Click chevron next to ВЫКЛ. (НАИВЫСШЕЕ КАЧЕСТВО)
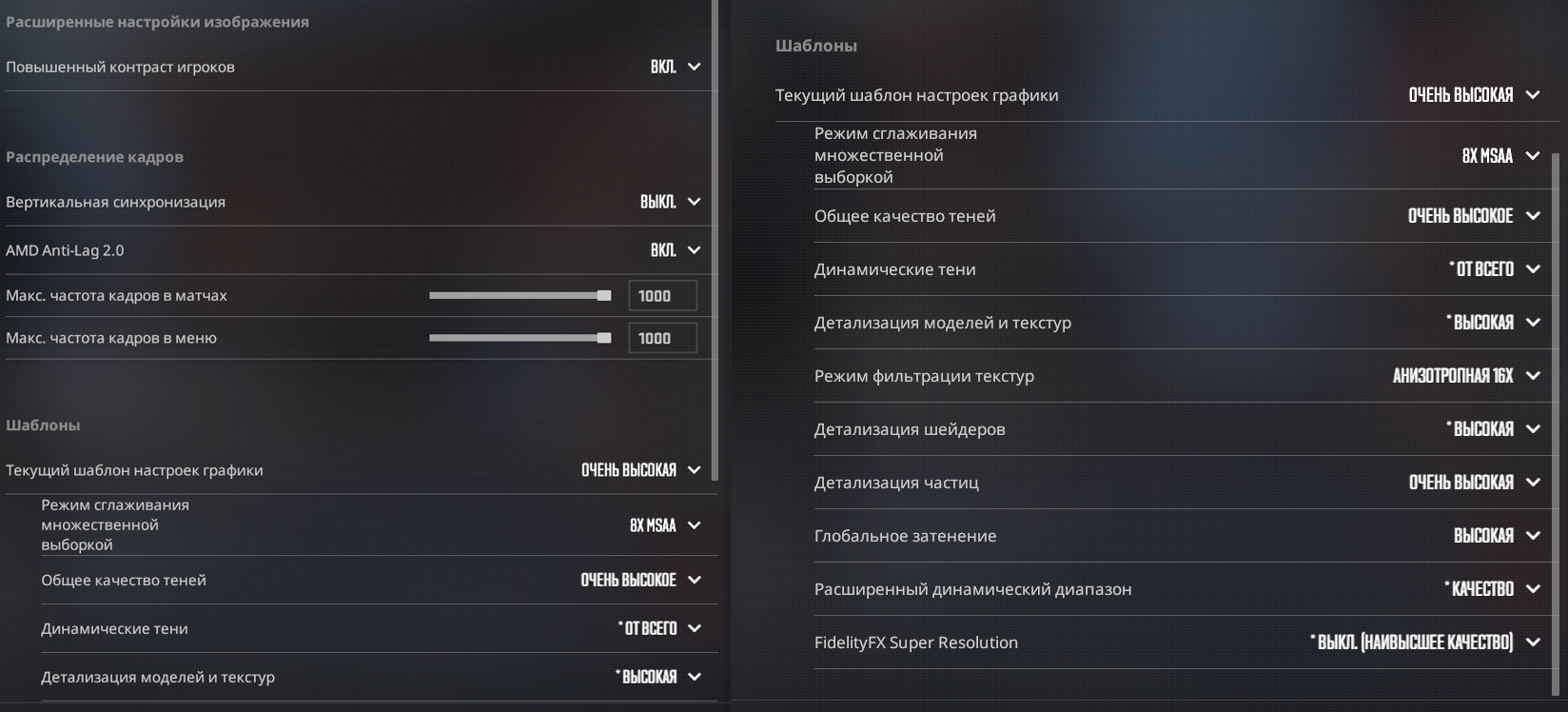Screen dimensions: 1568x712 1533,643
